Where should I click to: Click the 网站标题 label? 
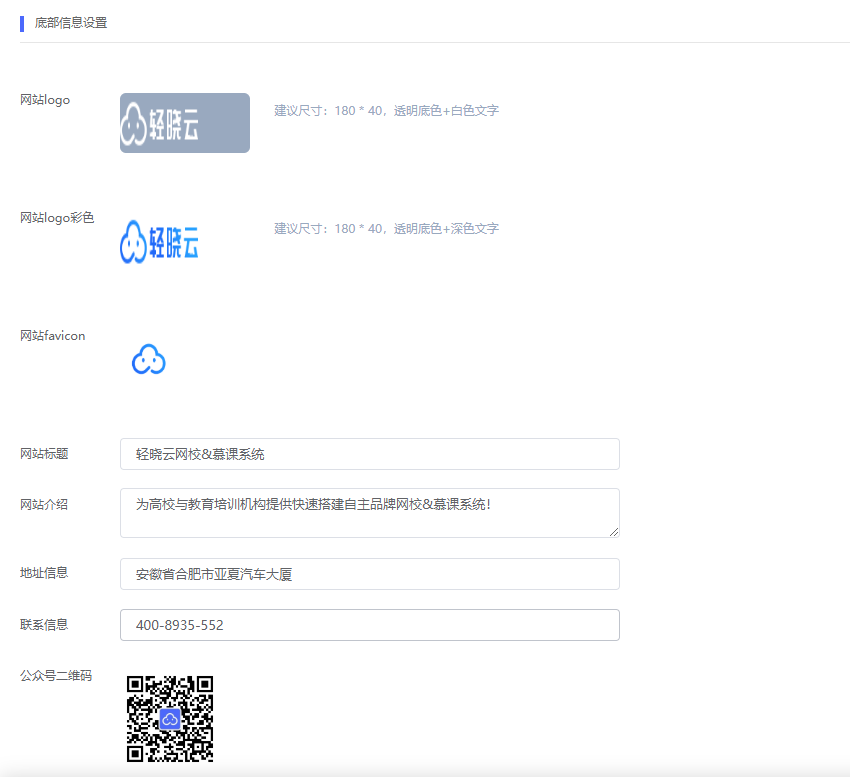click(x=44, y=453)
